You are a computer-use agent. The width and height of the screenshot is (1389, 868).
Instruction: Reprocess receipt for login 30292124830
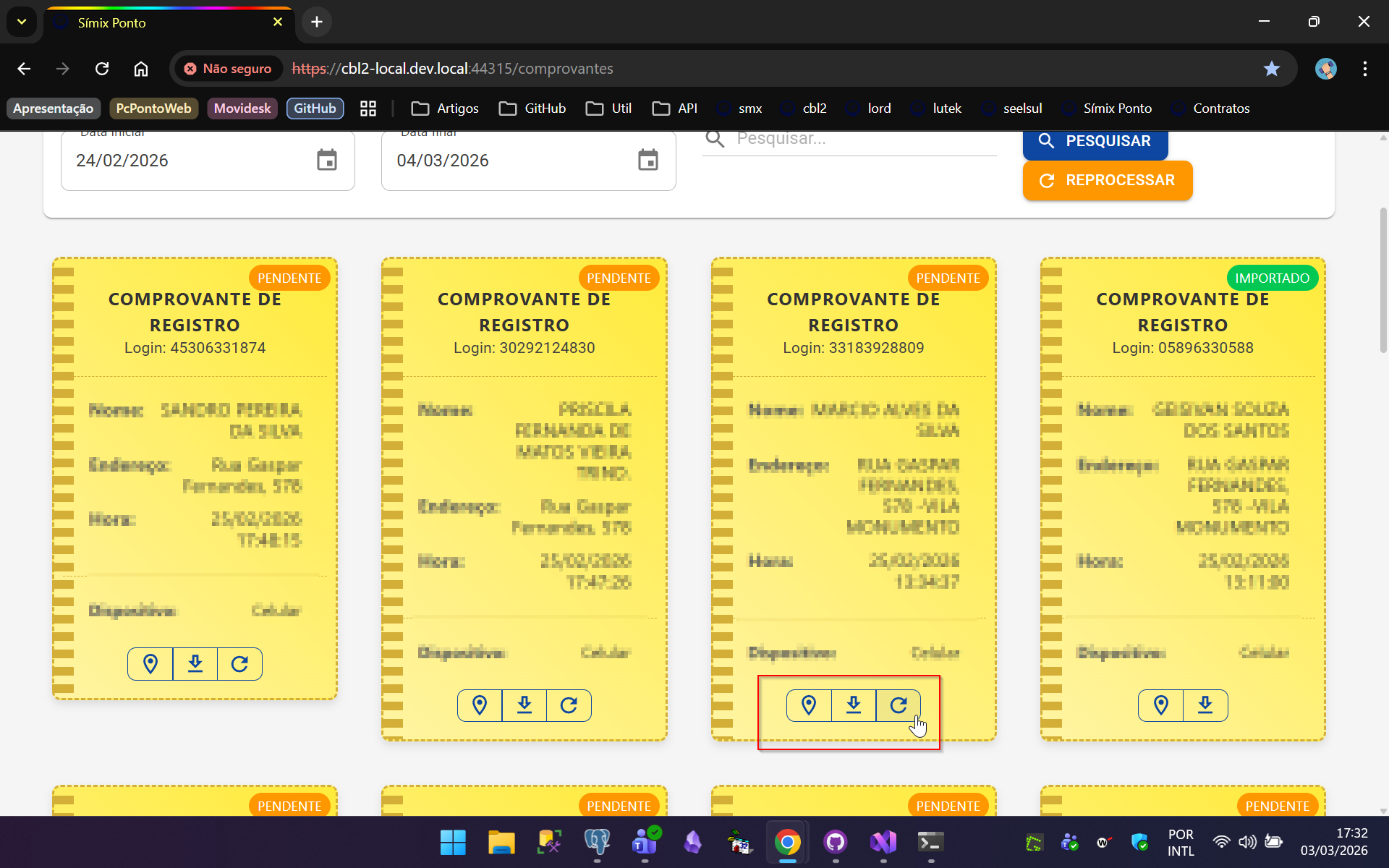click(x=569, y=705)
